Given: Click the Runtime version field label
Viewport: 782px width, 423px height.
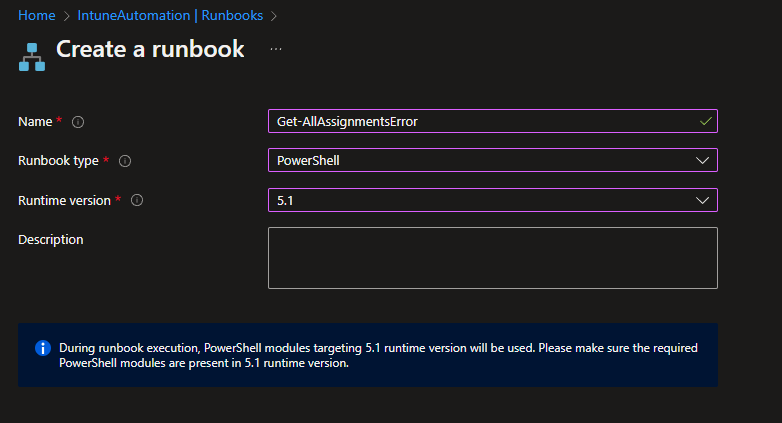Looking at the screenshot, I should tap(64, 200).
